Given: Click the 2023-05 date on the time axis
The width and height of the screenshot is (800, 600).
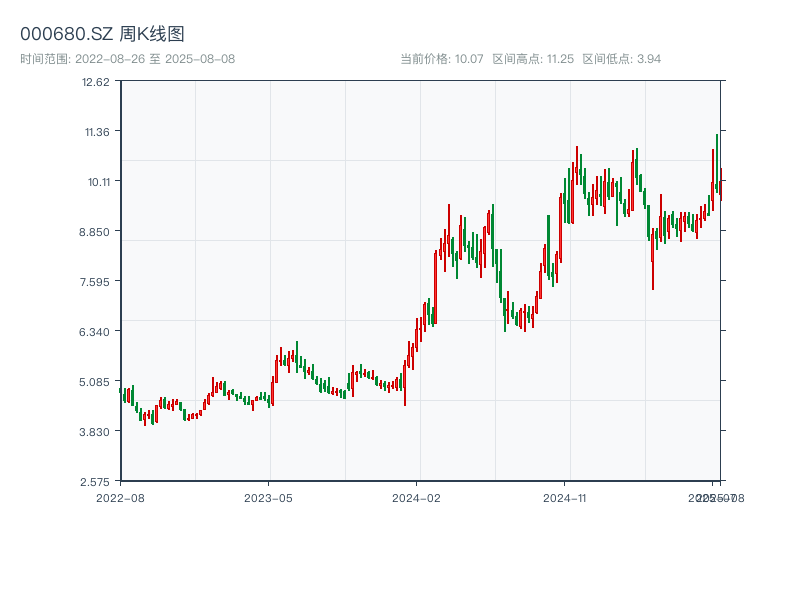Looking at the screenshot, I should click(268, 497).
